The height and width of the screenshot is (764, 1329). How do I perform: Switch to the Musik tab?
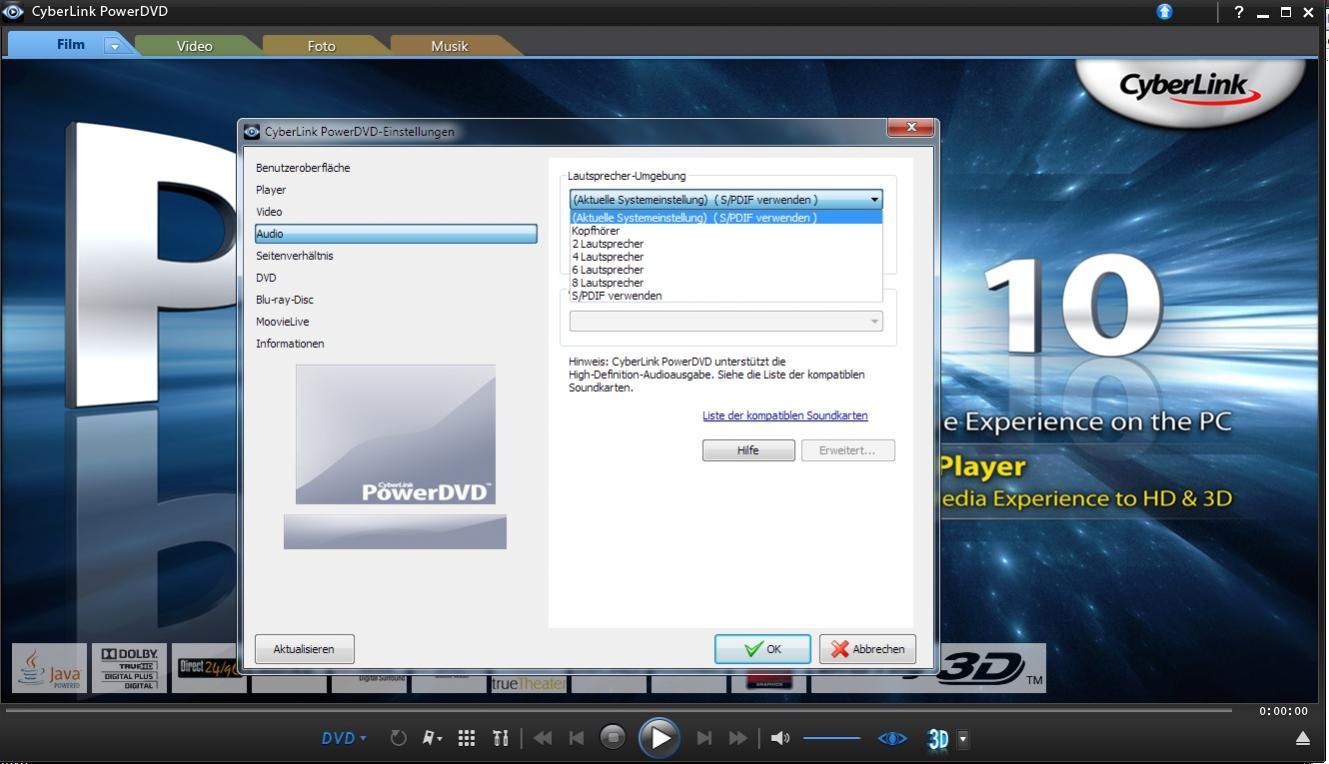(449, 46)
